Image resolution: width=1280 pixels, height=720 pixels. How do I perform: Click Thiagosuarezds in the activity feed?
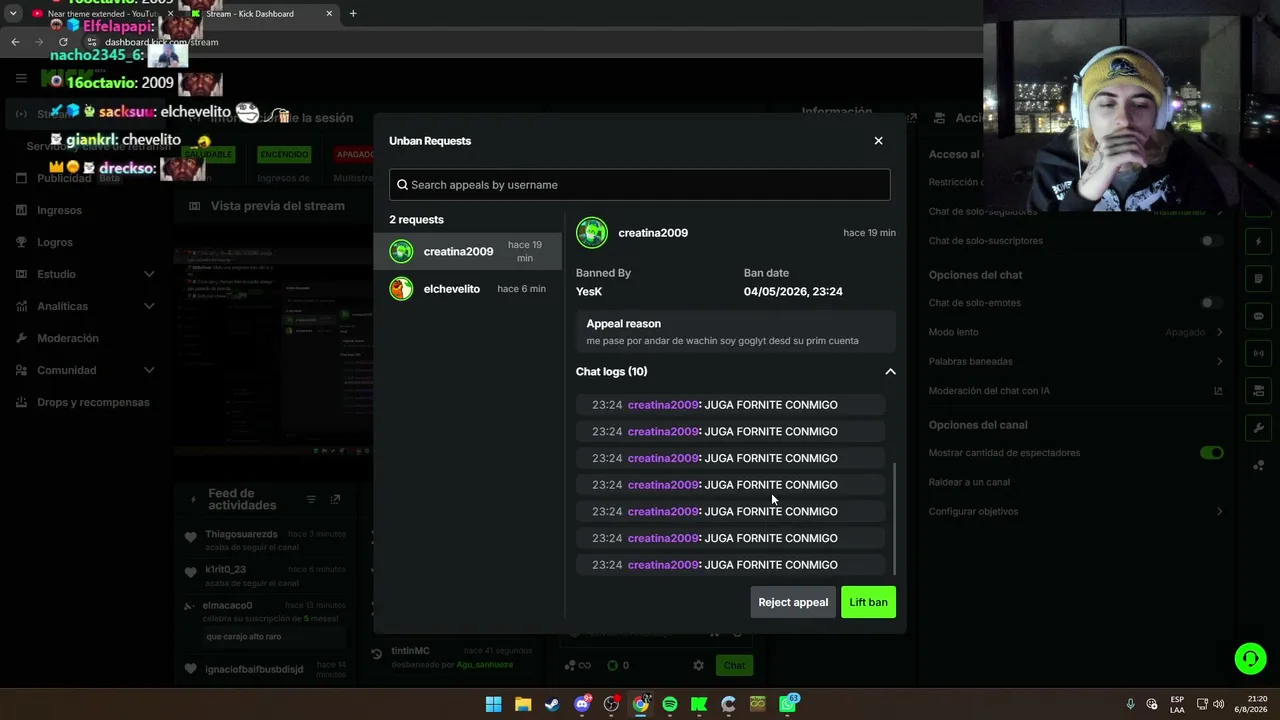coord(241,535)
